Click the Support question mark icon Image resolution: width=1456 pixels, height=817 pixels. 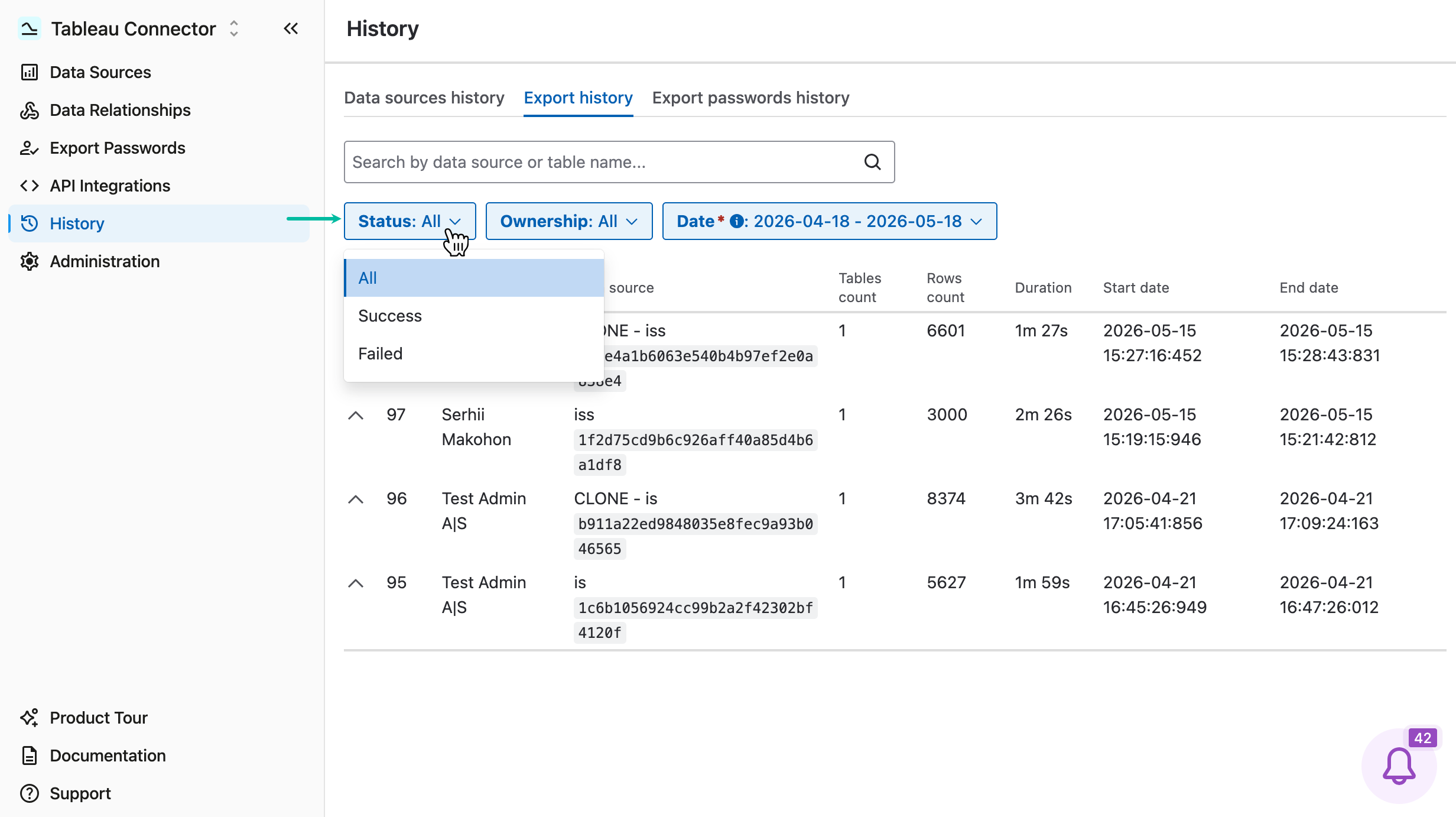30,793
